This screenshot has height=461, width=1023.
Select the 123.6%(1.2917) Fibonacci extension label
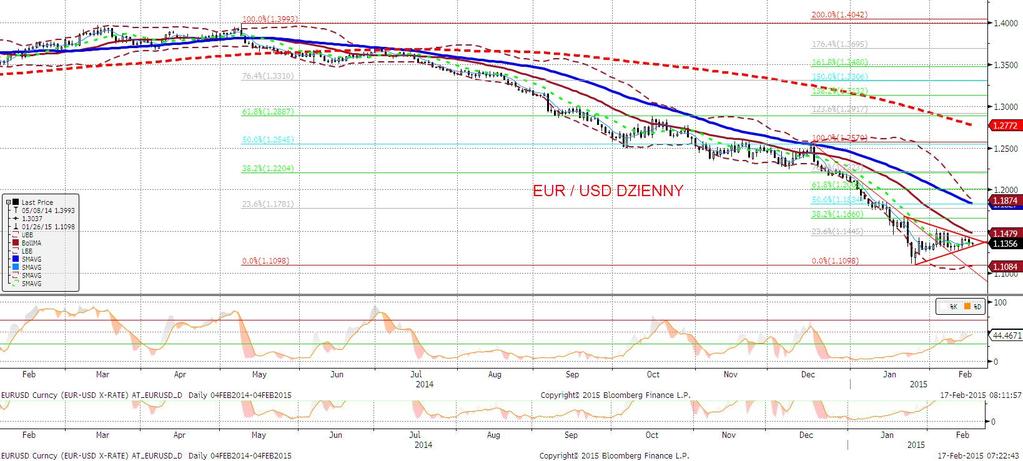click(839, 109)
